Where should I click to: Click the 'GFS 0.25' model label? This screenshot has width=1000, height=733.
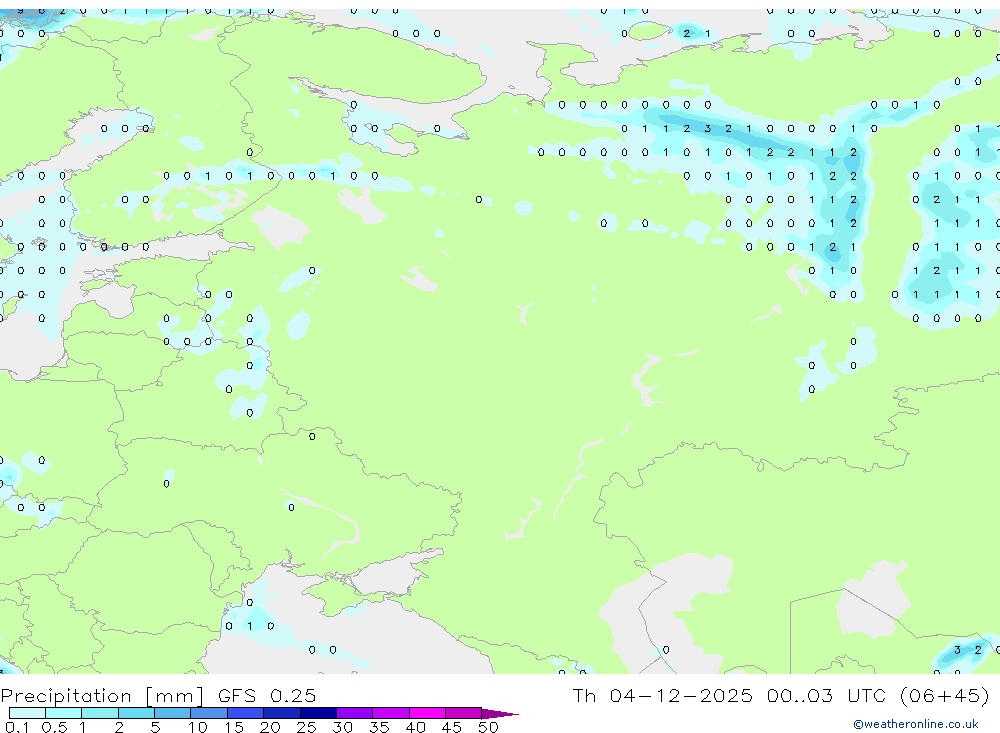[267, 695]
